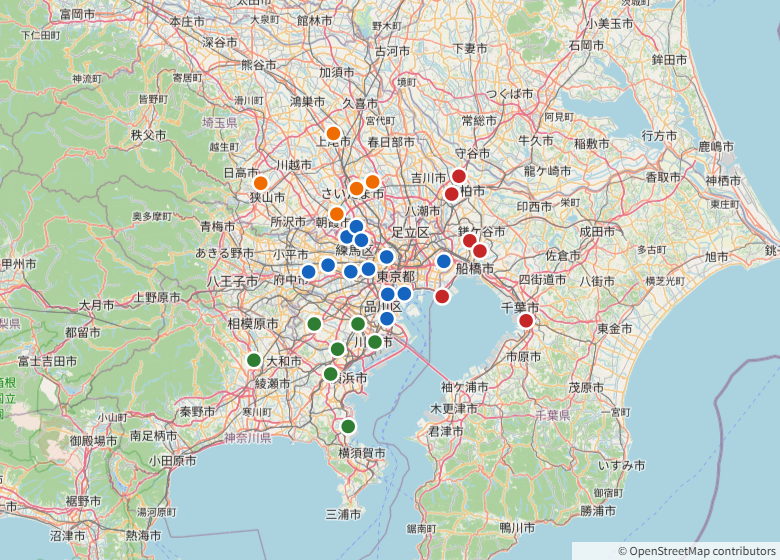
Task: Click the northernmost red marker beside 吉川市
Action: 459,176
